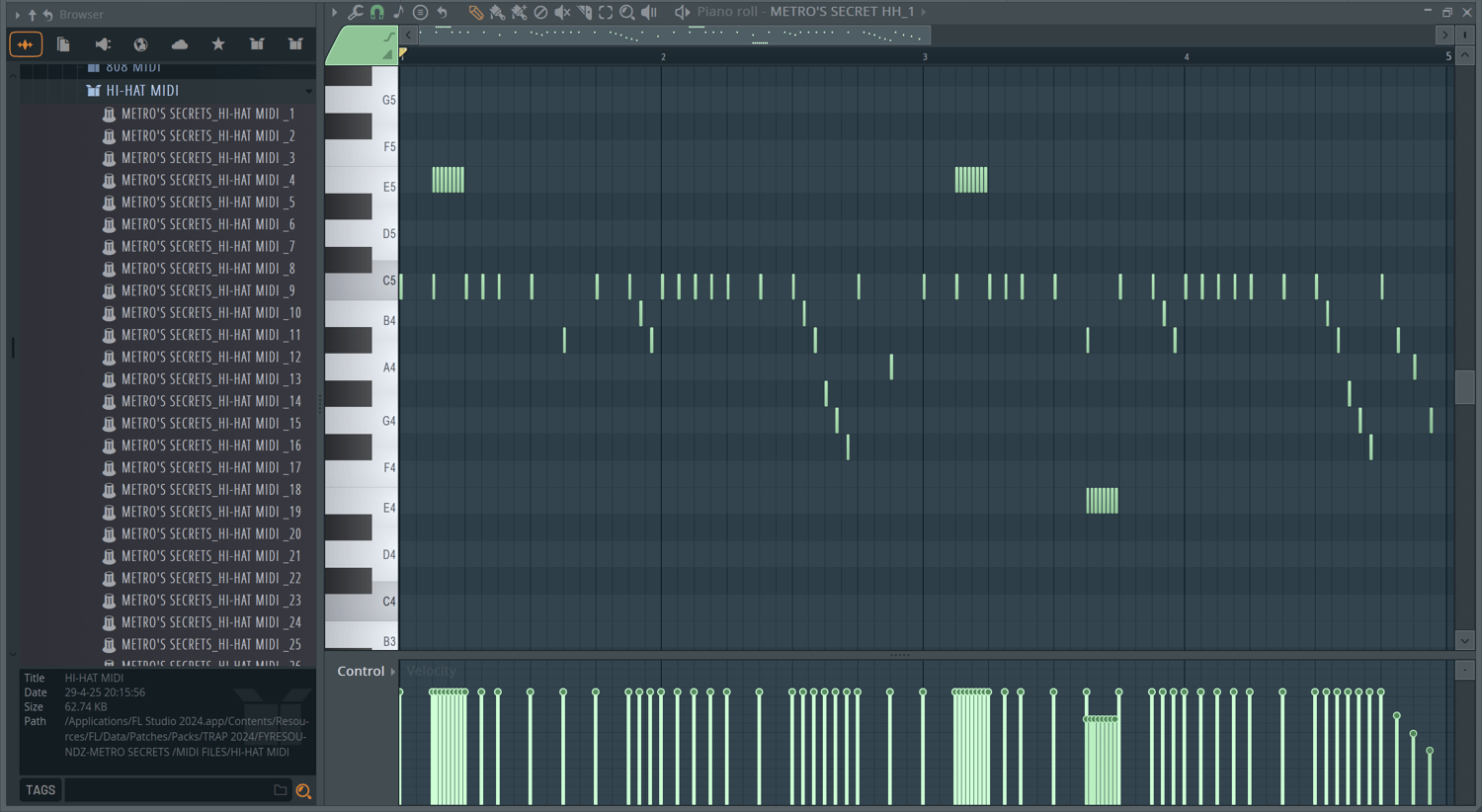
Task: Select METRO'S SECRETS_HI-HAT MIDI _19 file
Action: point(210,513)
